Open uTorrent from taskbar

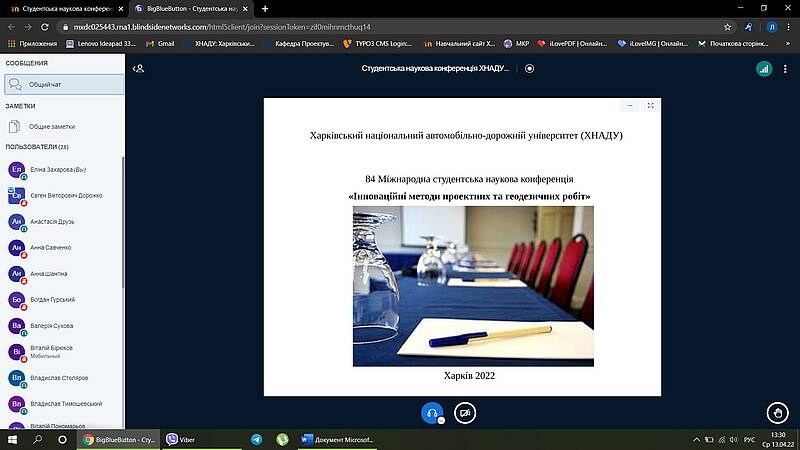(282, 439)
